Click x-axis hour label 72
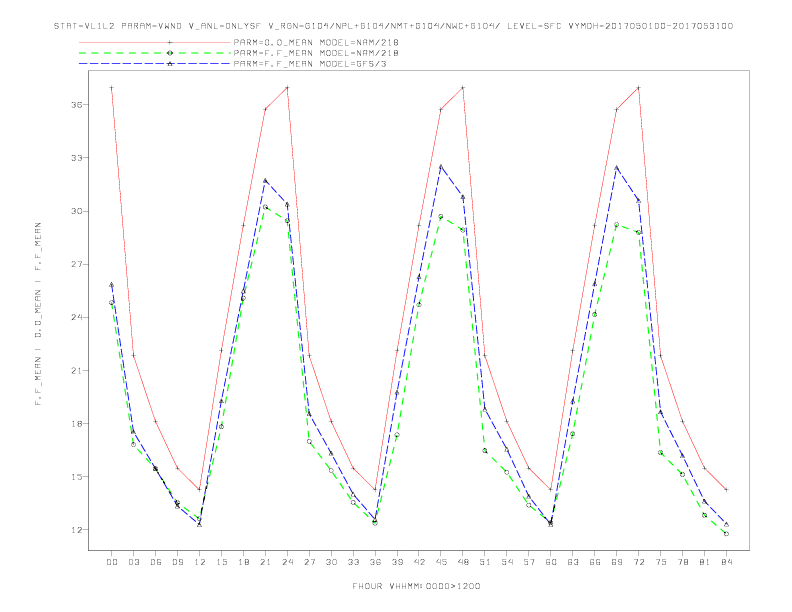The height and width of the screenshot is (612, 792). [639, 562]
